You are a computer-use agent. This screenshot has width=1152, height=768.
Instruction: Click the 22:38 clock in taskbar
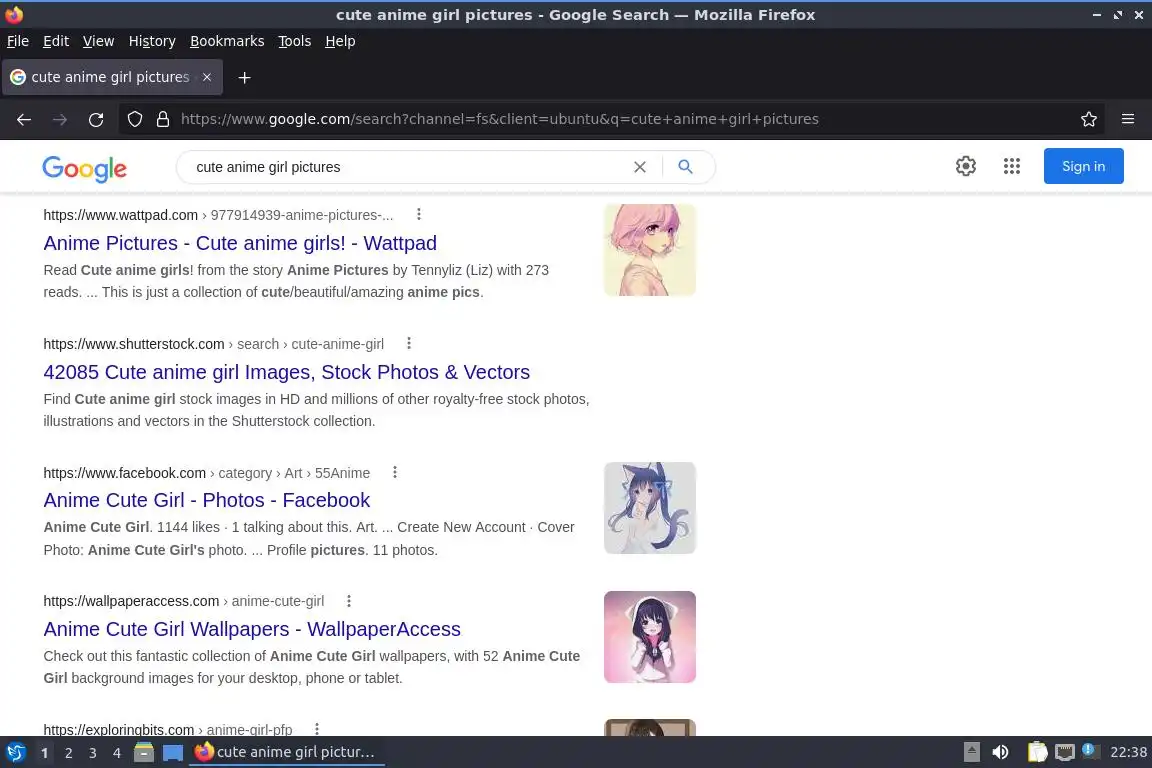[1128, 752]
